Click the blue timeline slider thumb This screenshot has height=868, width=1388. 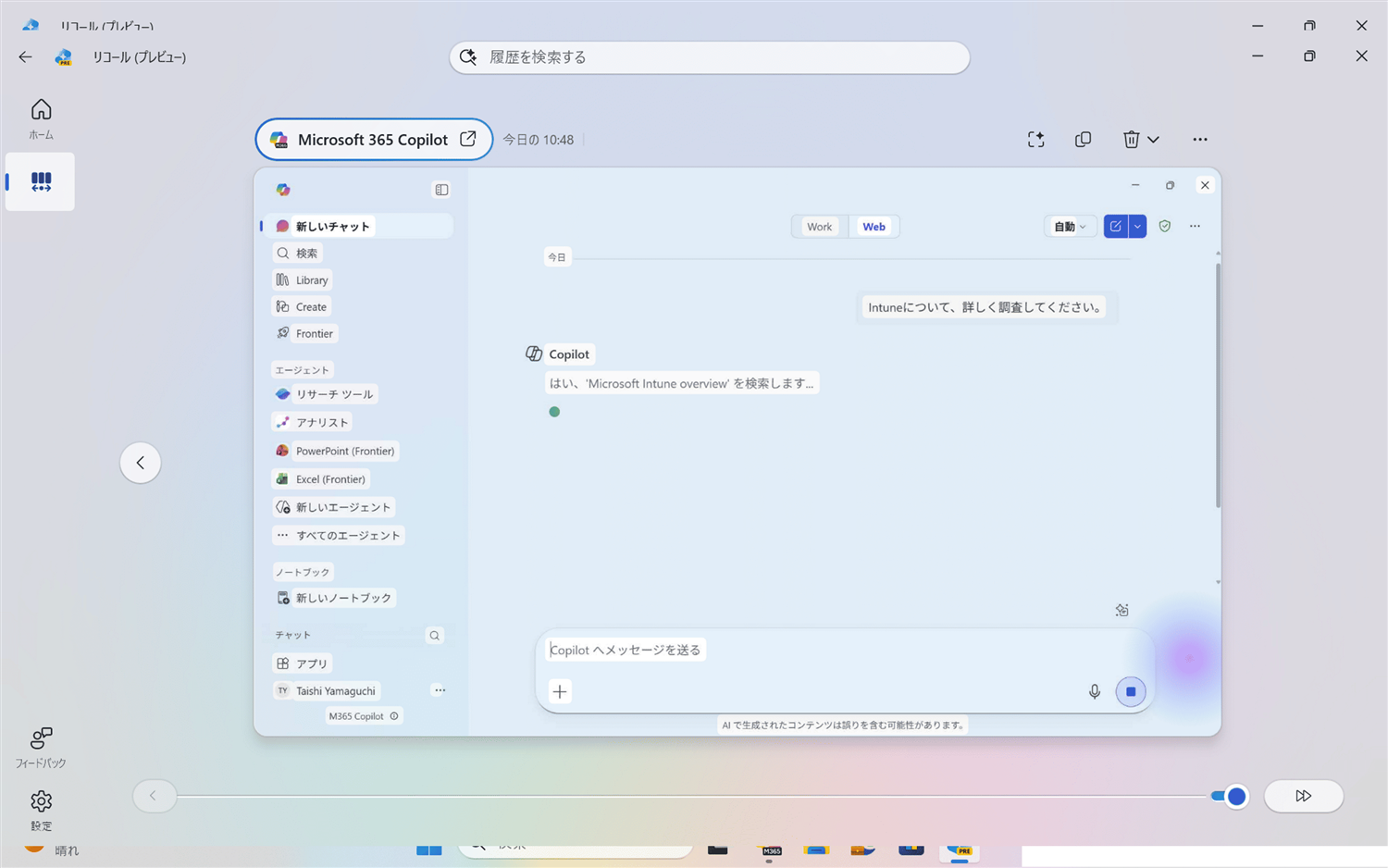click(1235, 796)
